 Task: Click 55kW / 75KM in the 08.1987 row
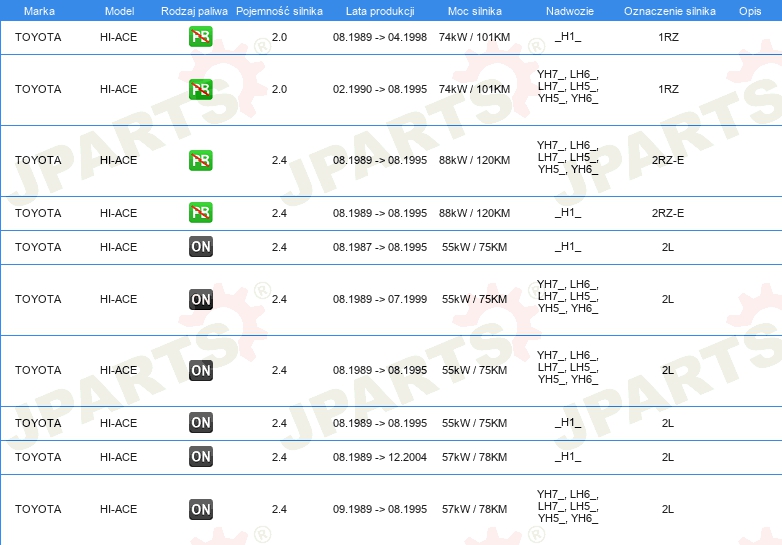tap(474, 247)
